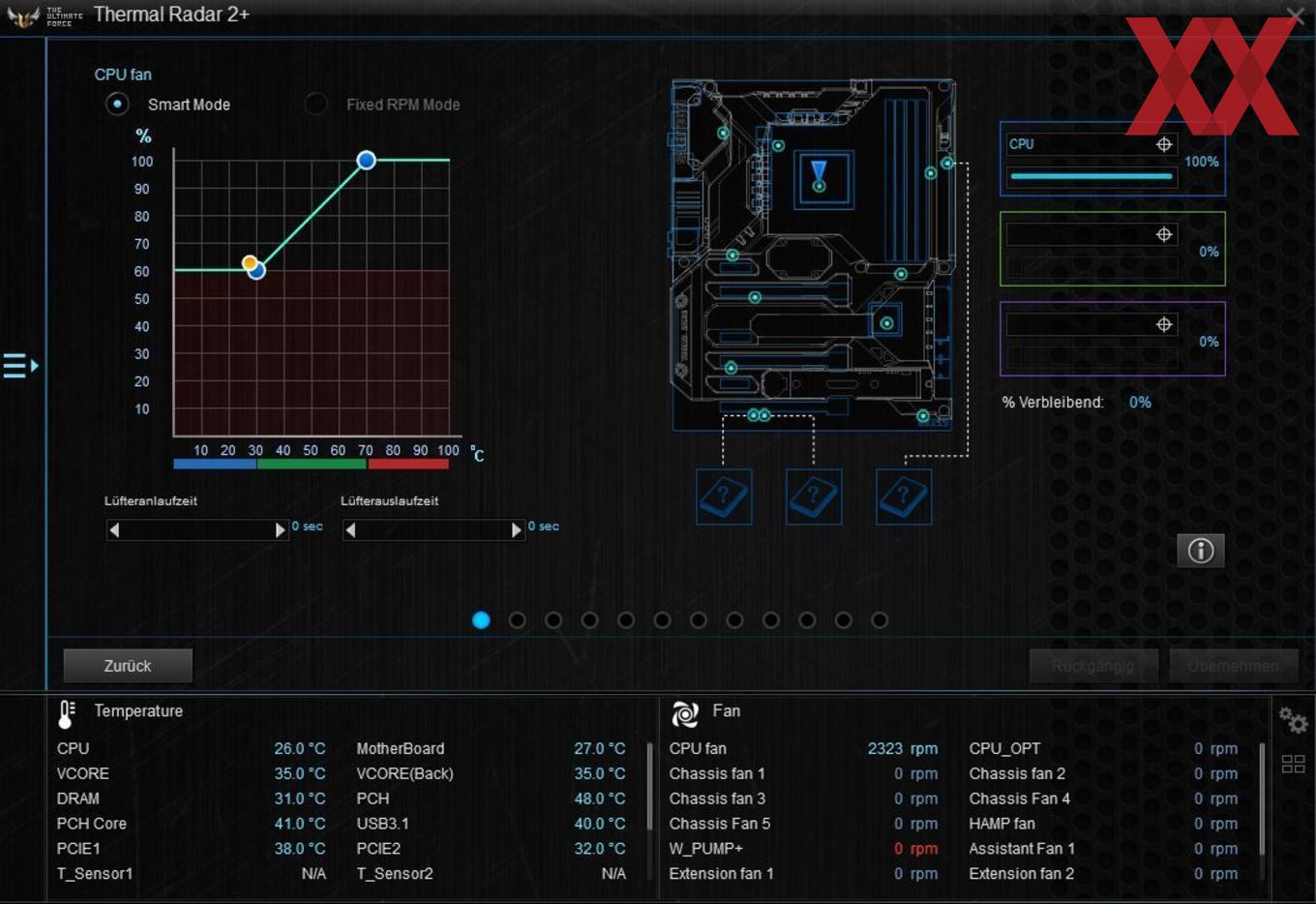Image resolution: width=1316 pixels, height=904 pixels.
Task: Go to the first page dot
Action: pyautogui.click(x=481, y=619)
